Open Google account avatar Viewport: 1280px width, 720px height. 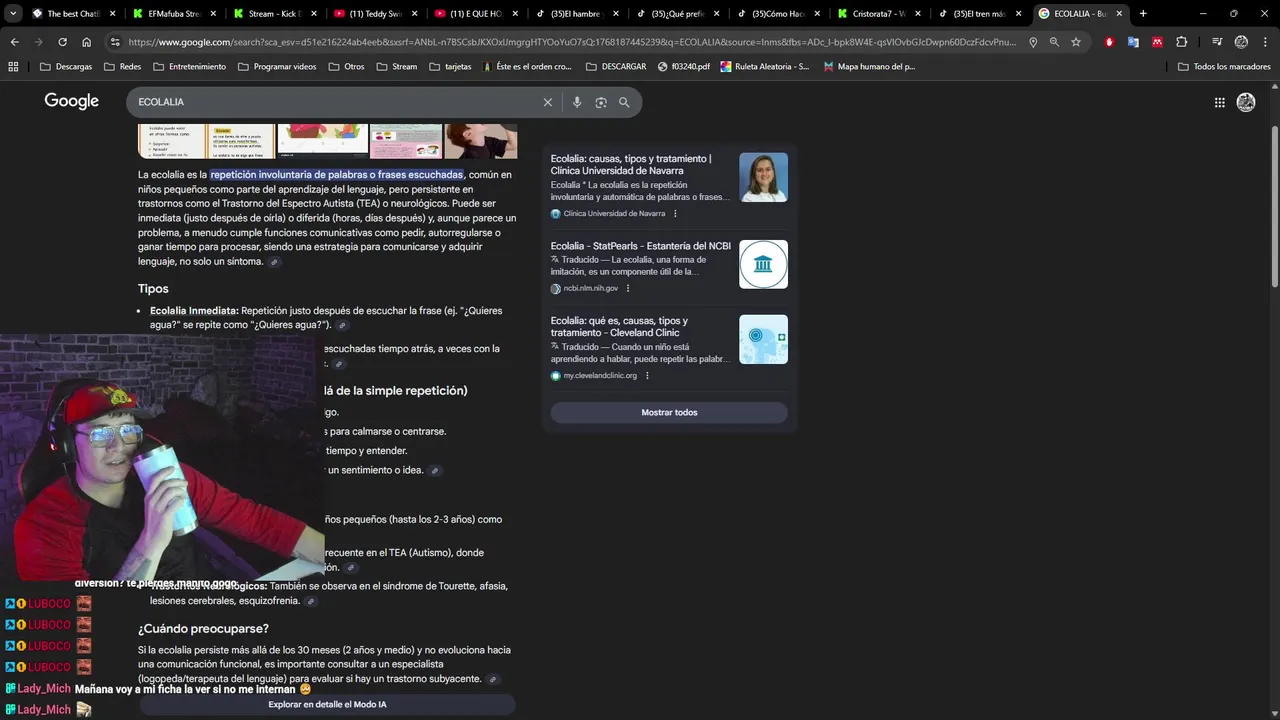click(1246, 102)
